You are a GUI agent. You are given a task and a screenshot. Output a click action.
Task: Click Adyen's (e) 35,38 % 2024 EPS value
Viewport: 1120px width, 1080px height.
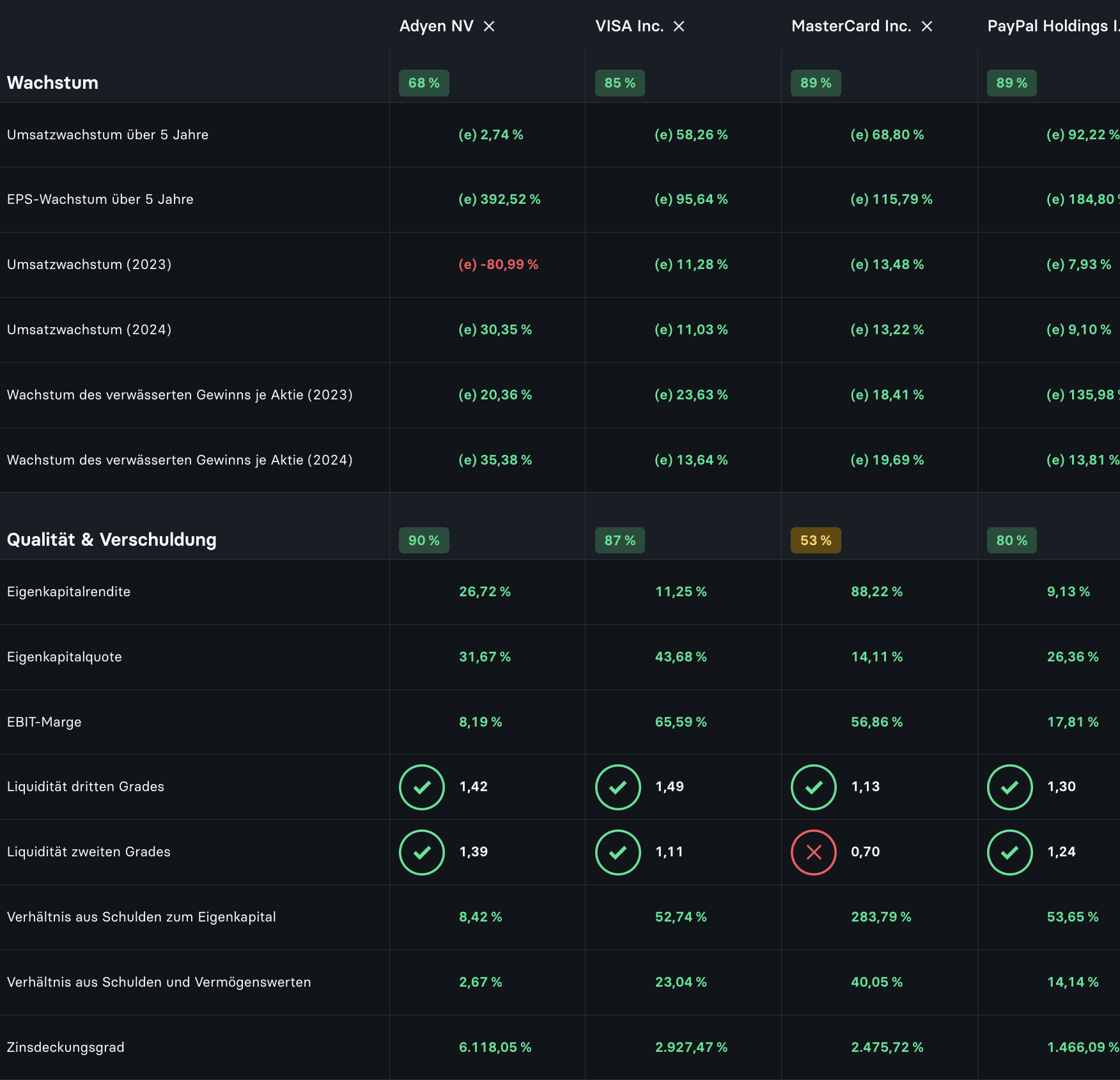(495, 460)
